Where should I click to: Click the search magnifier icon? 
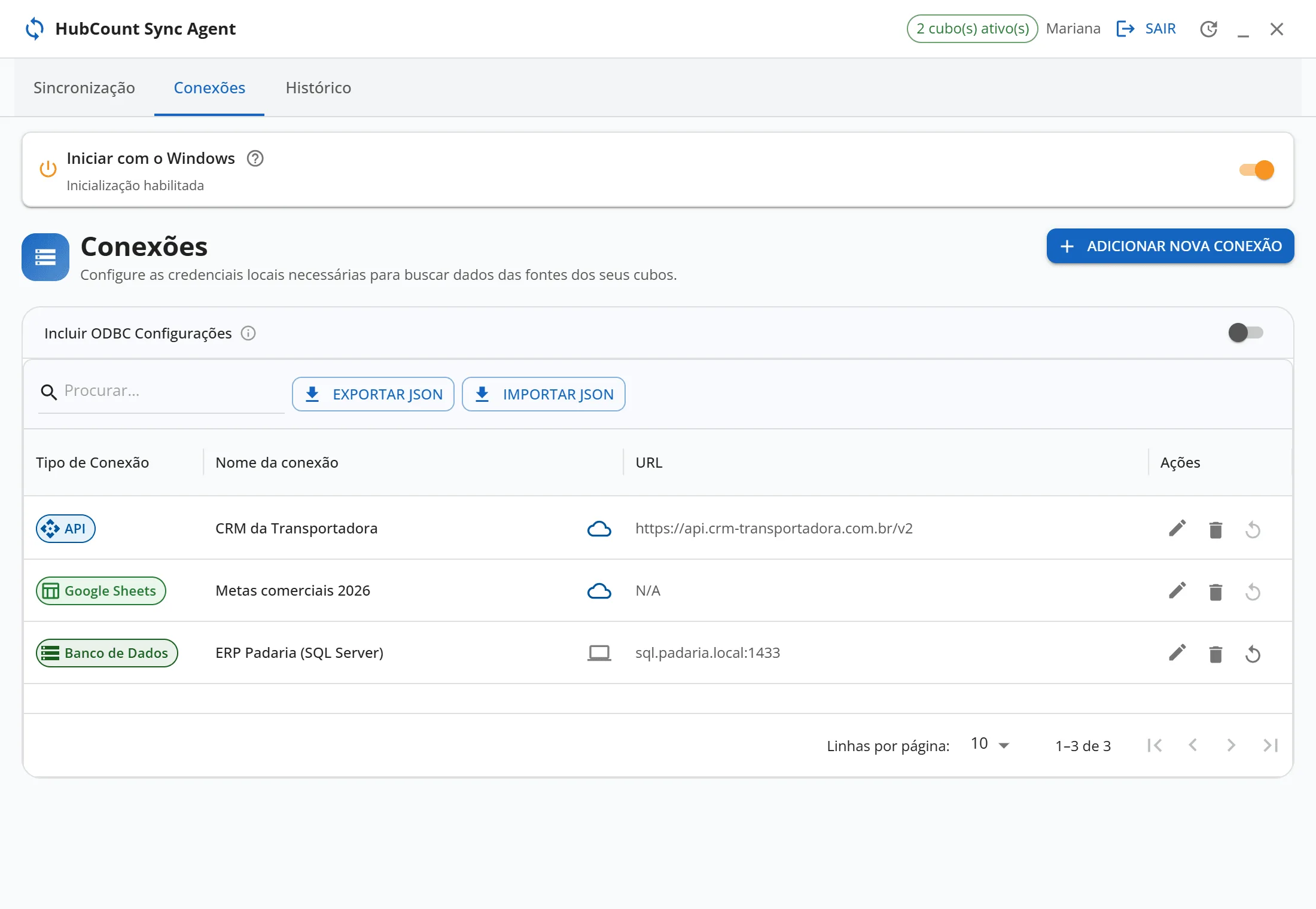point(48,392)
